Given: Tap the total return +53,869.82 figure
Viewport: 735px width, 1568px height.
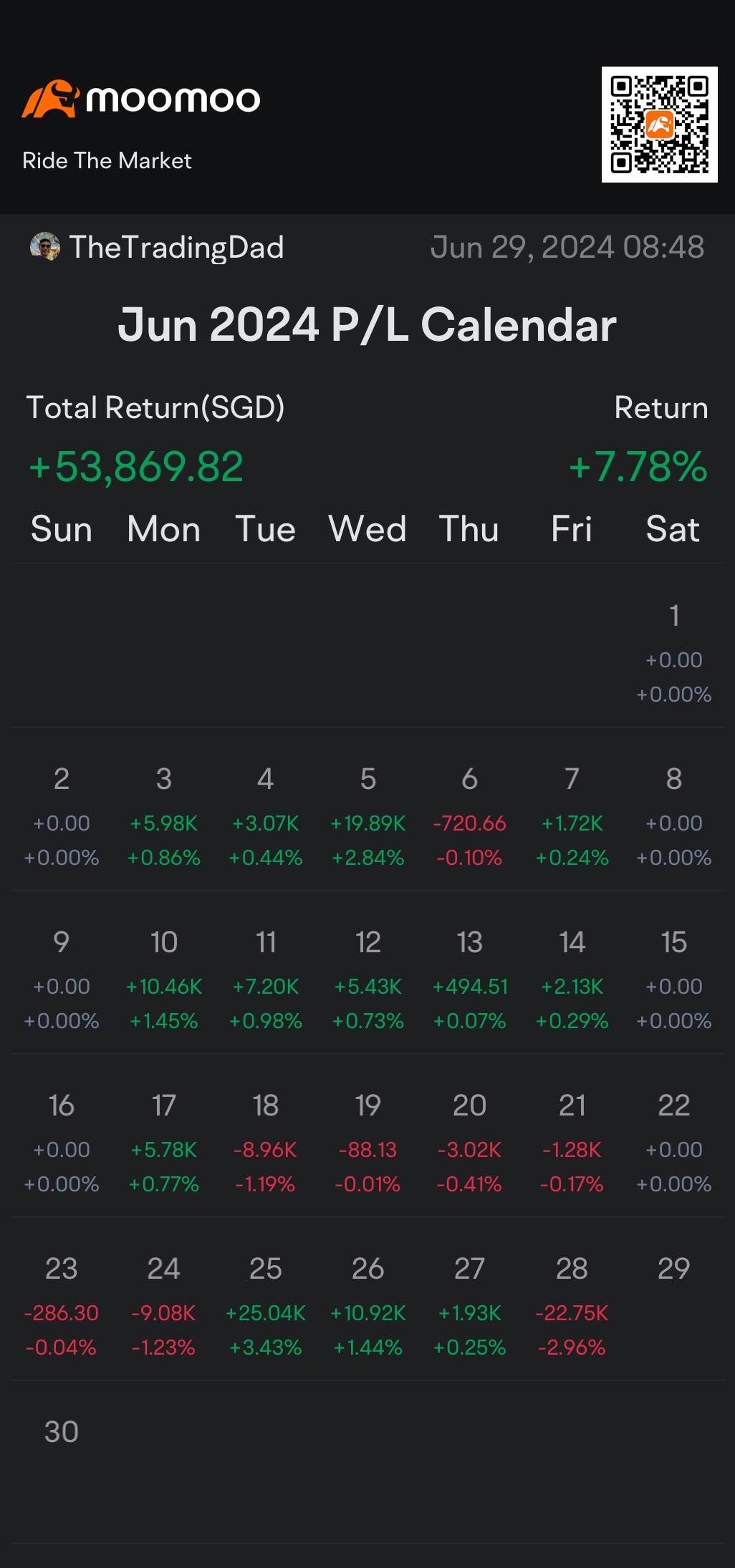Looking at the screenshot, I should tap(136, 467).
